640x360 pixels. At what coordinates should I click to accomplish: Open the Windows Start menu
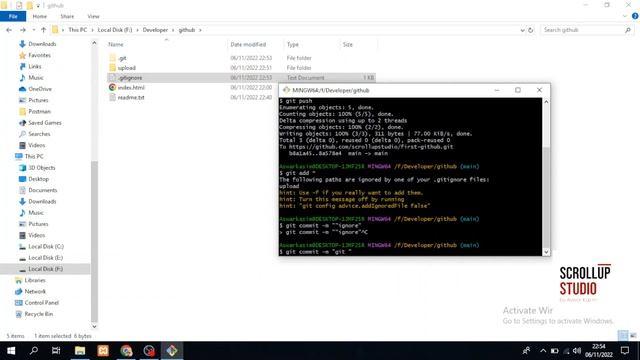pos(11,351)
